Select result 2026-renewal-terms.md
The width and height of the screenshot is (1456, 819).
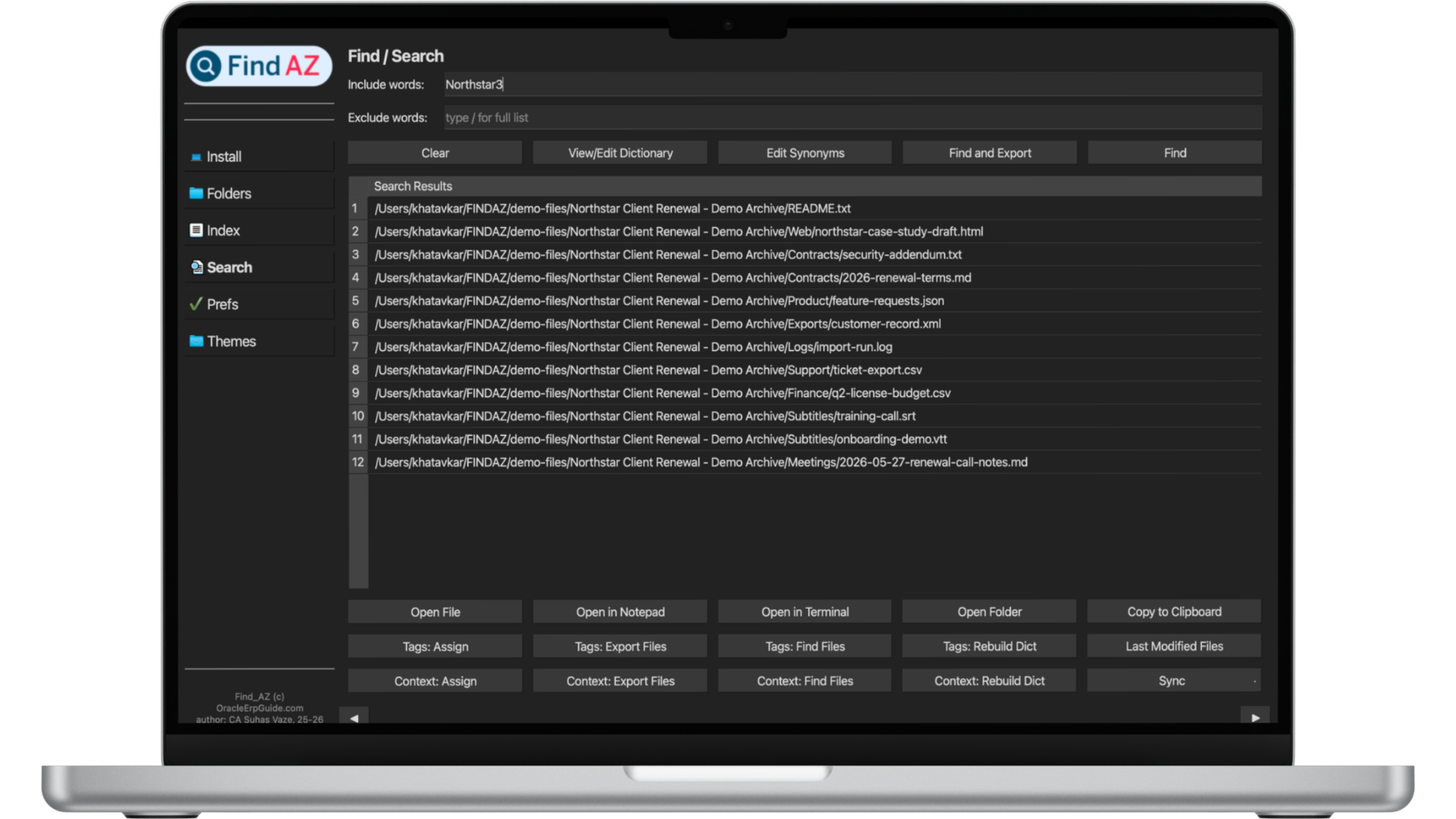coord(815,278)
